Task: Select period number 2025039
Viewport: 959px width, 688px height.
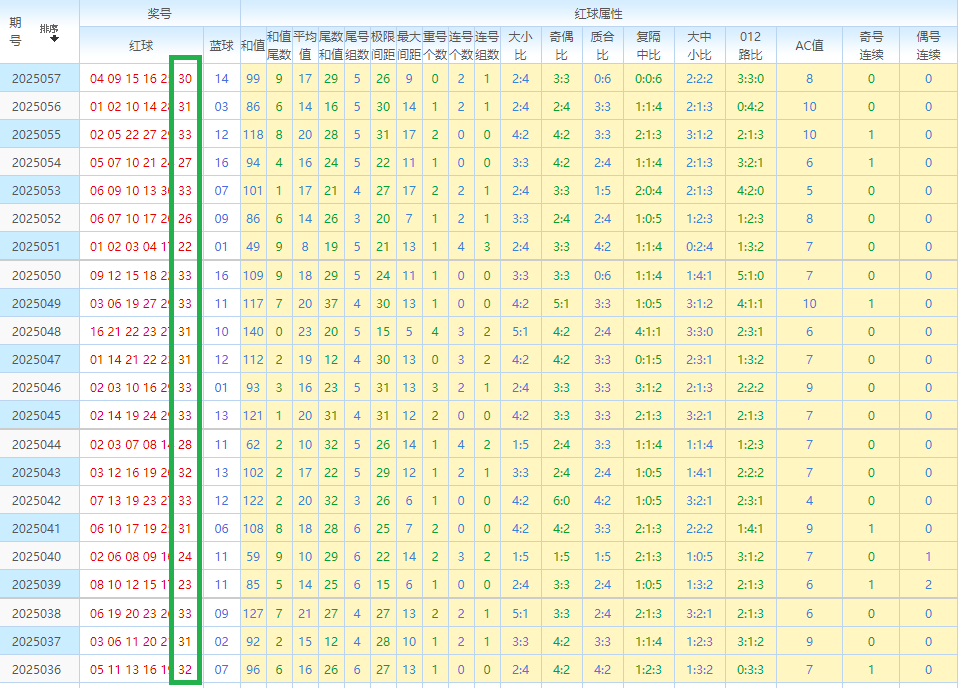Action: click(x=37, y=585)
